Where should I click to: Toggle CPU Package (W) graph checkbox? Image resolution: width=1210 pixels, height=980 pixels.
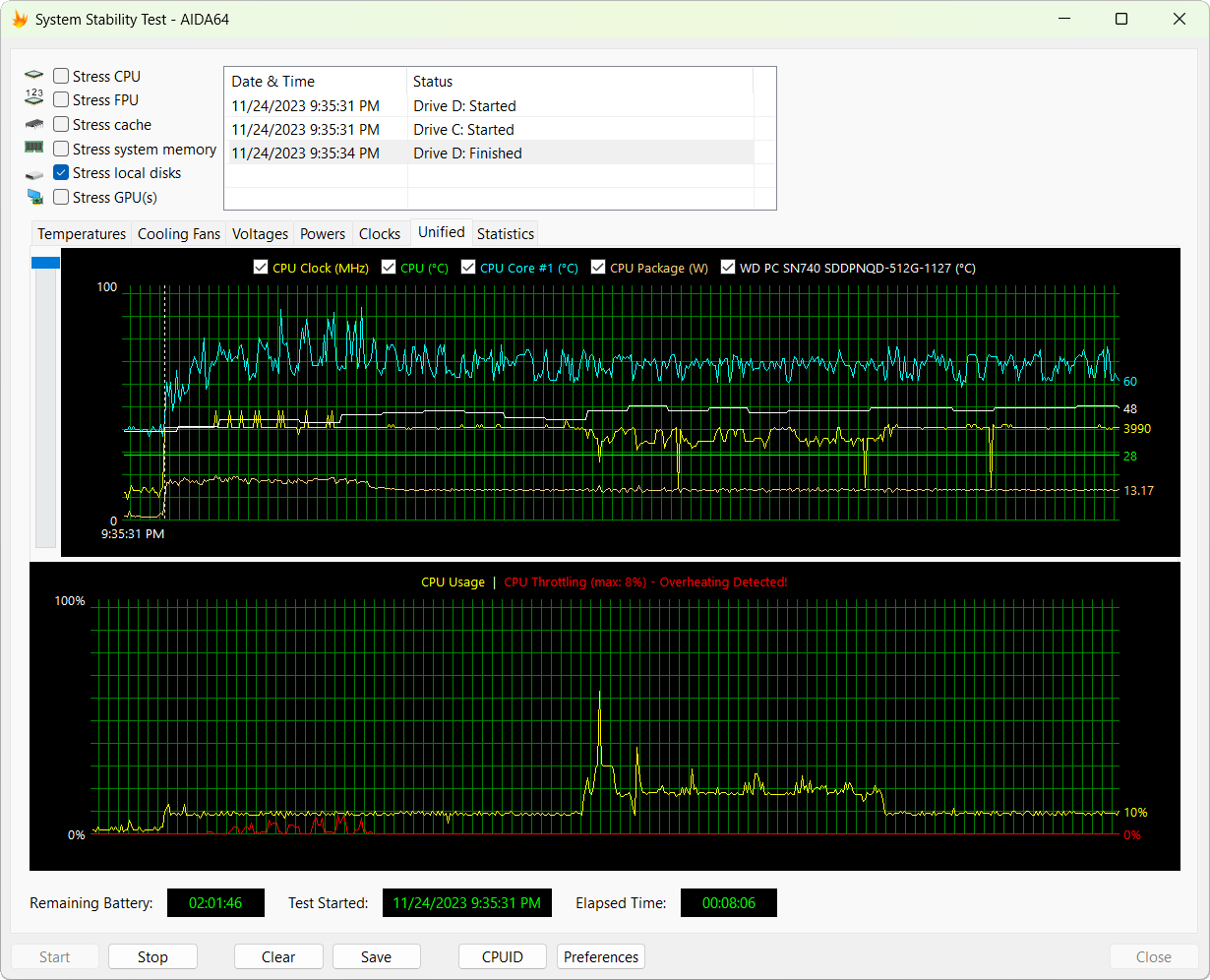click(x=598, y=267)
